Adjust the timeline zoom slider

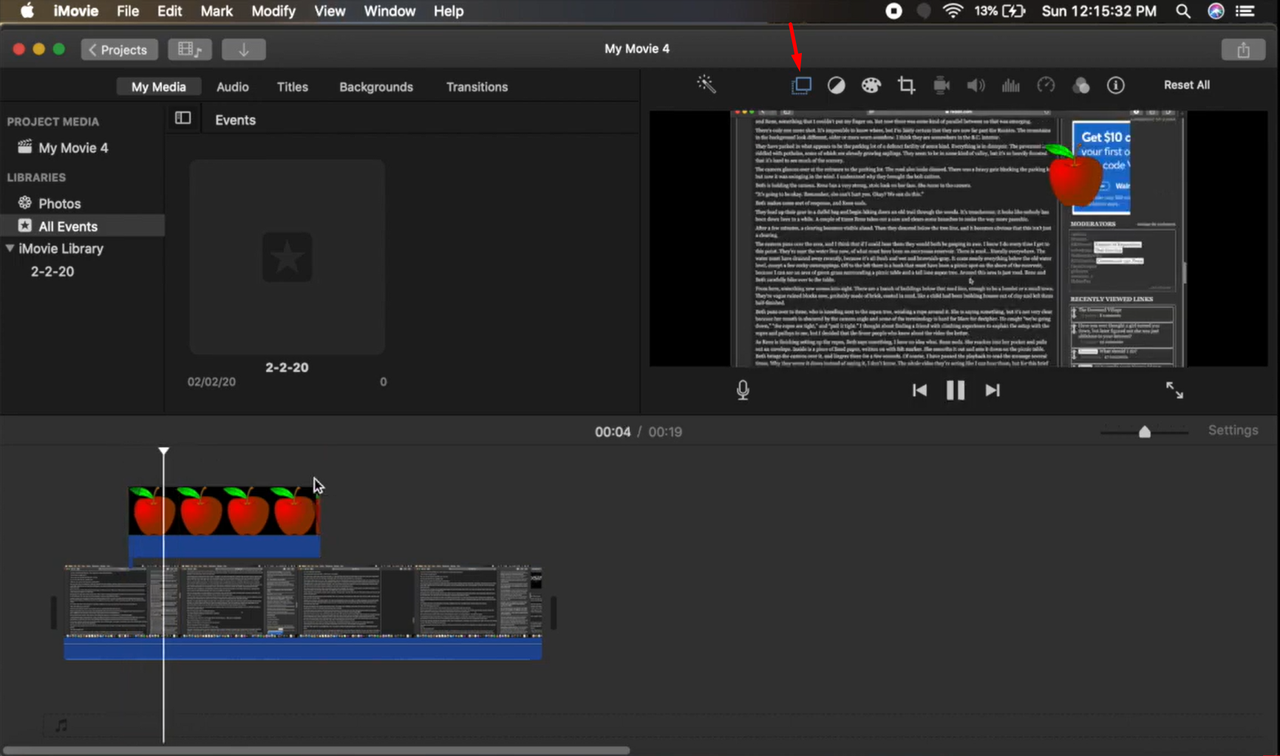pos(1145,432)
